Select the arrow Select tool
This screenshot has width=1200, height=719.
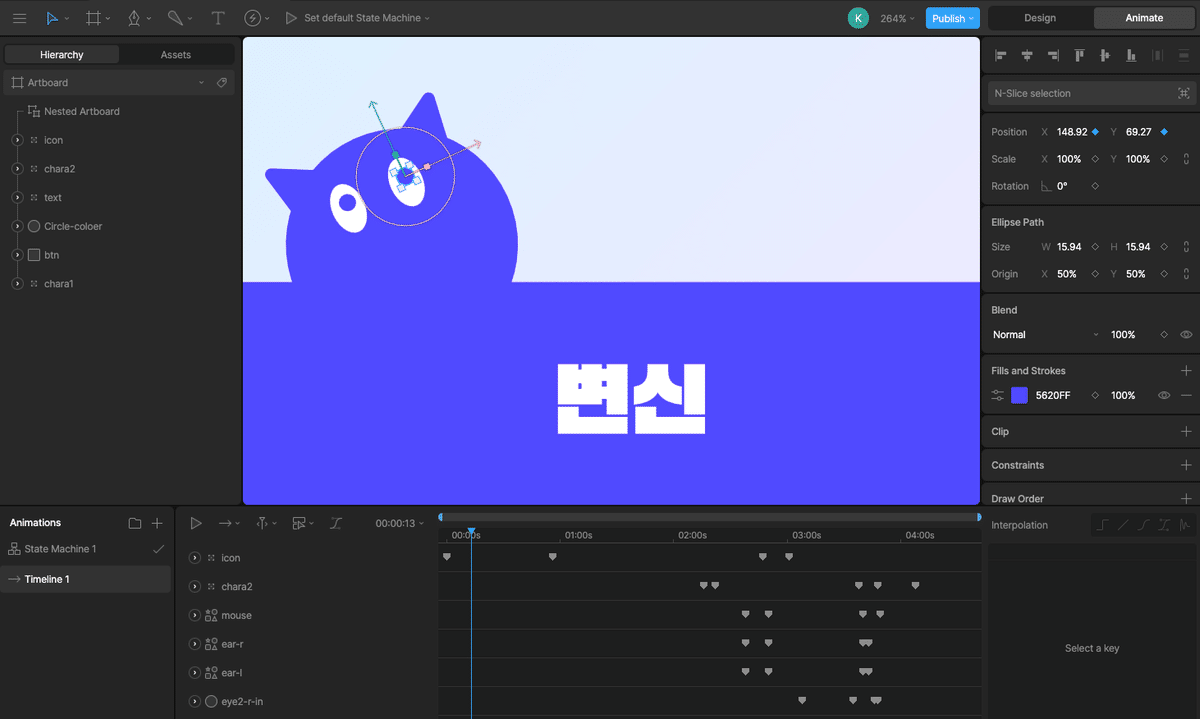pyautogui.click(x=52, y=18)
